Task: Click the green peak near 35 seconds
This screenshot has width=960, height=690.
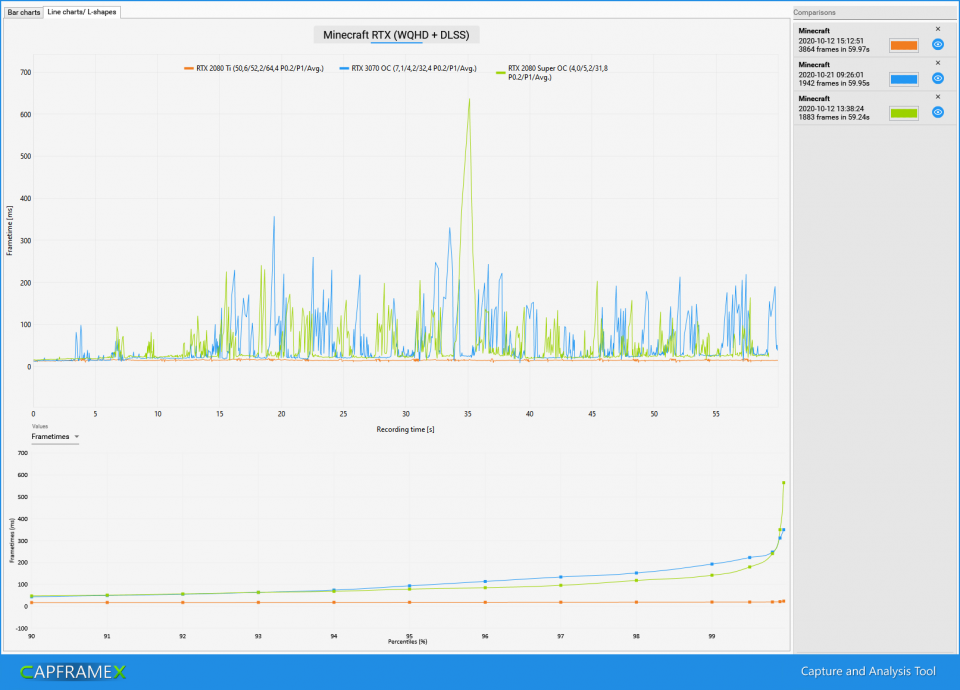Action: 469,100
